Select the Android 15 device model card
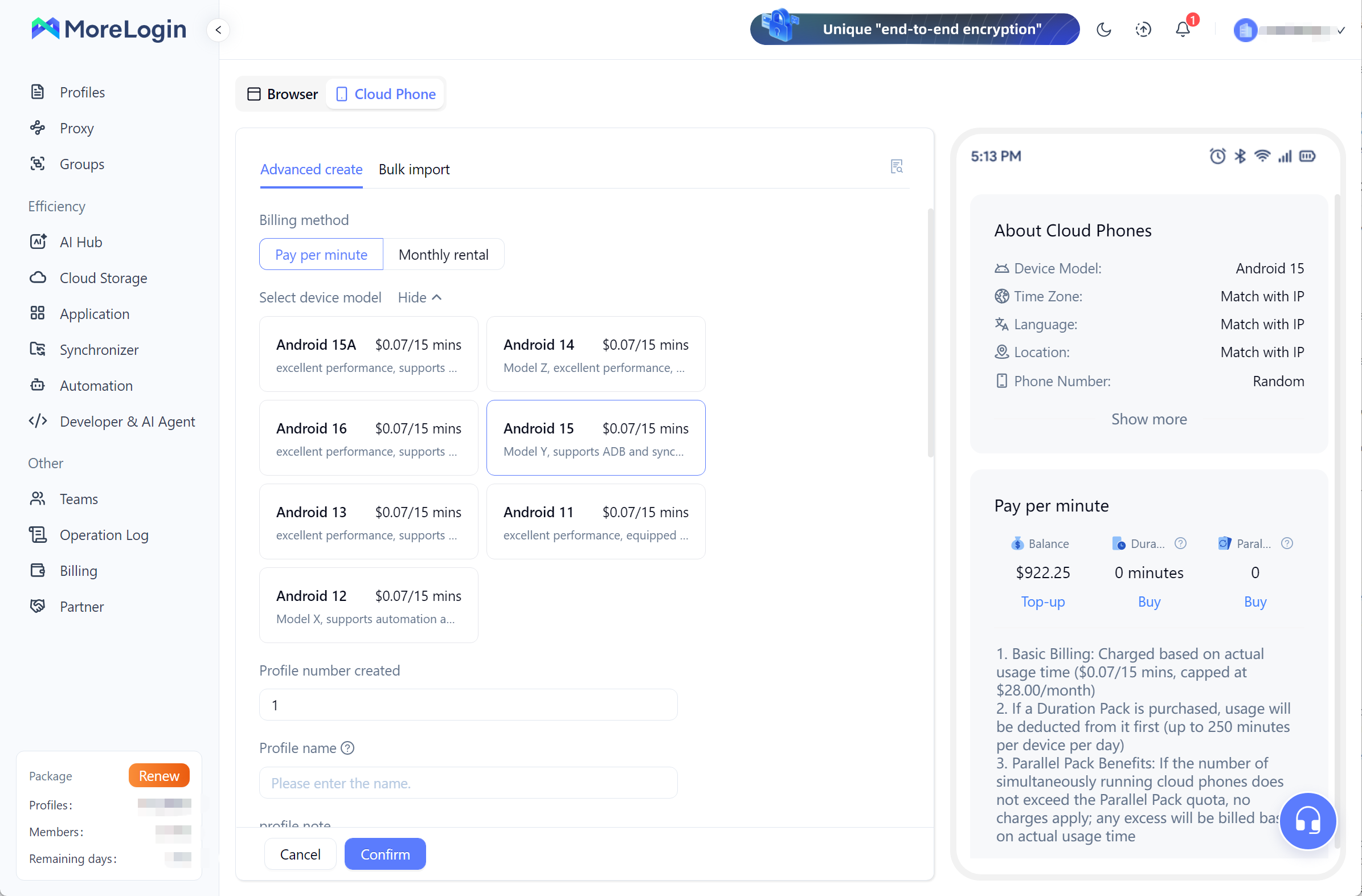This screenshot has height=896, width=1362. point(596,437)
